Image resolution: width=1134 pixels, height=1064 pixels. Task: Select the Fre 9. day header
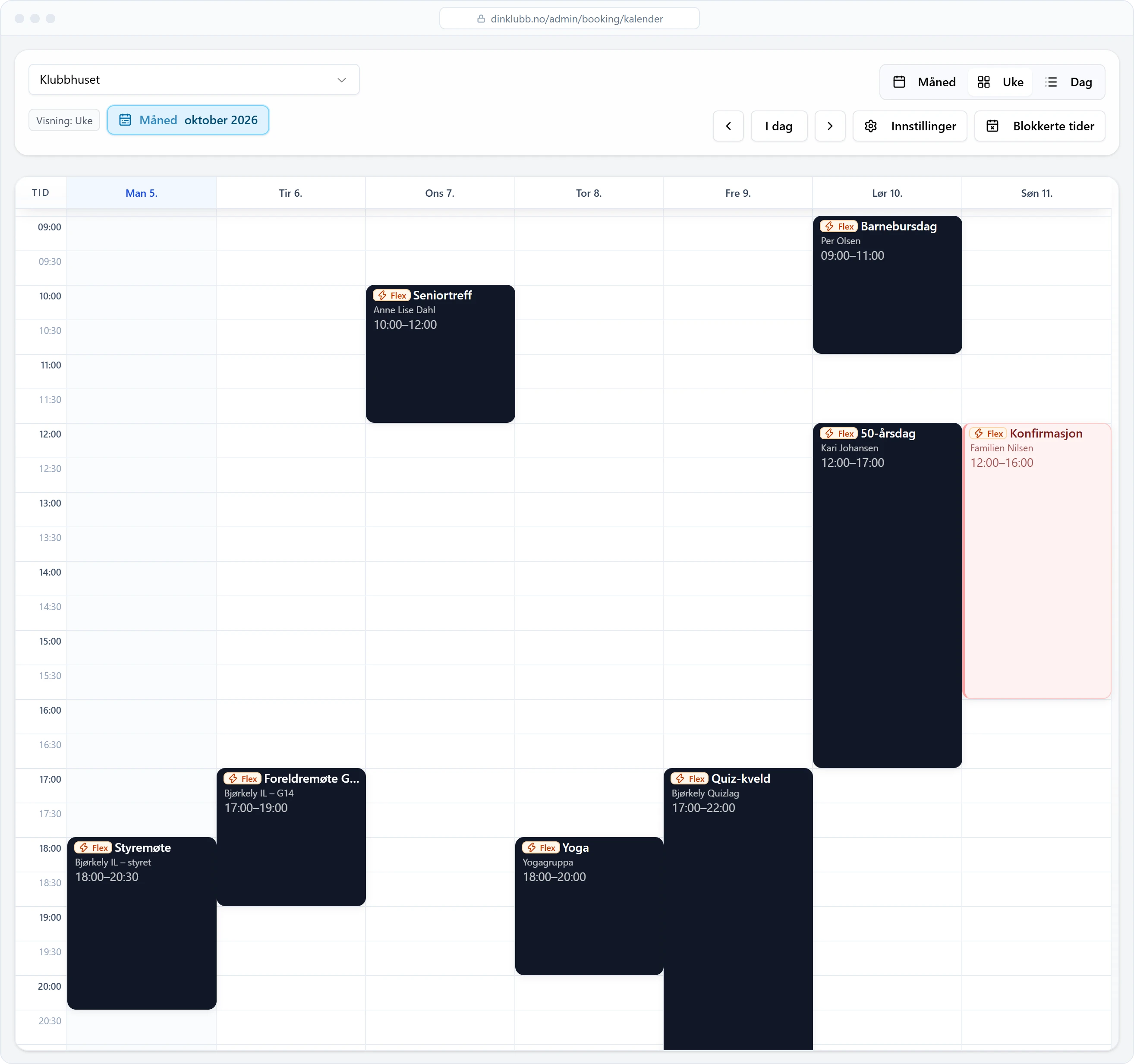738,193
